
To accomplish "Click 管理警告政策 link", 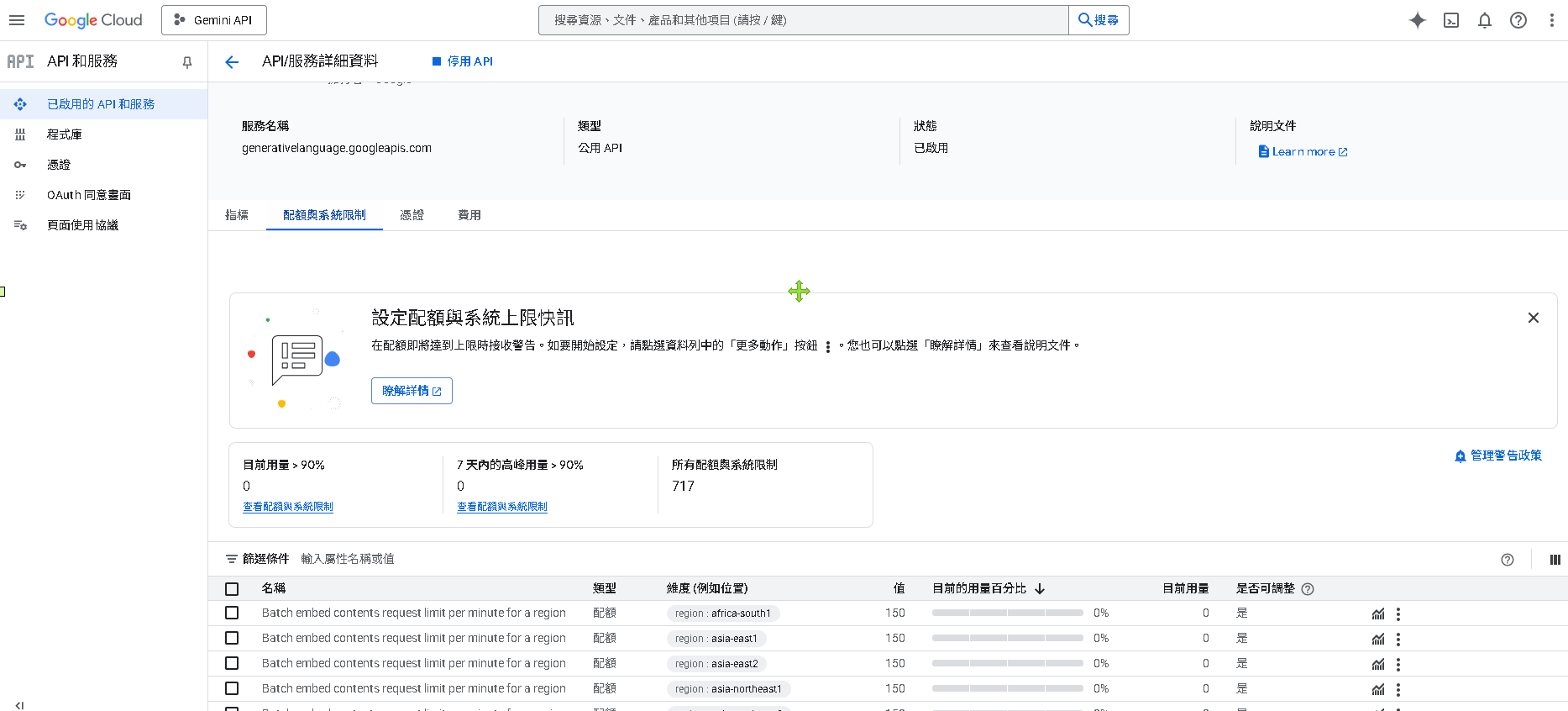I will point(1498,456).
